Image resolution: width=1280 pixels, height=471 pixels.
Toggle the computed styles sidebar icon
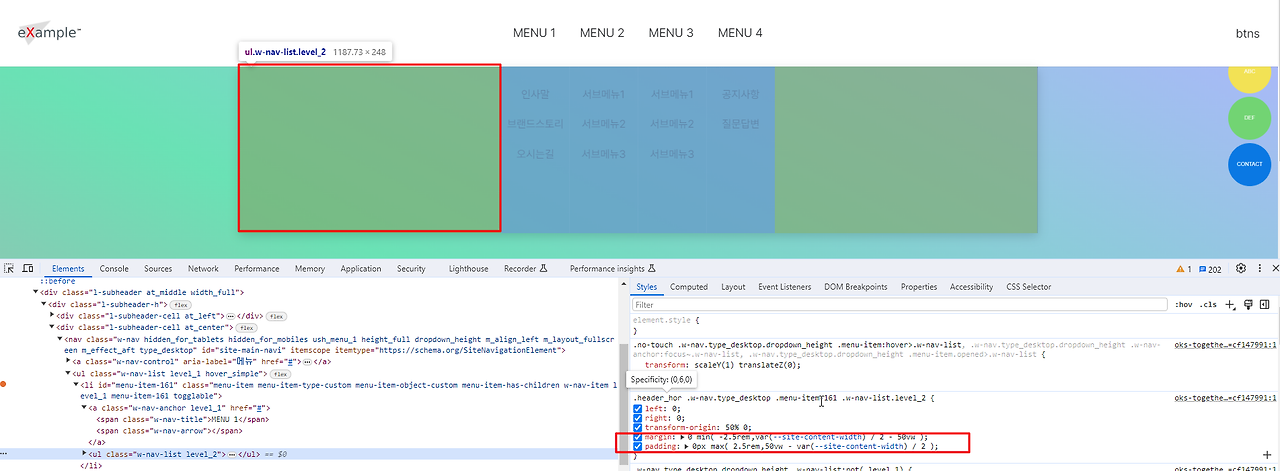(x=1265, y=304)
